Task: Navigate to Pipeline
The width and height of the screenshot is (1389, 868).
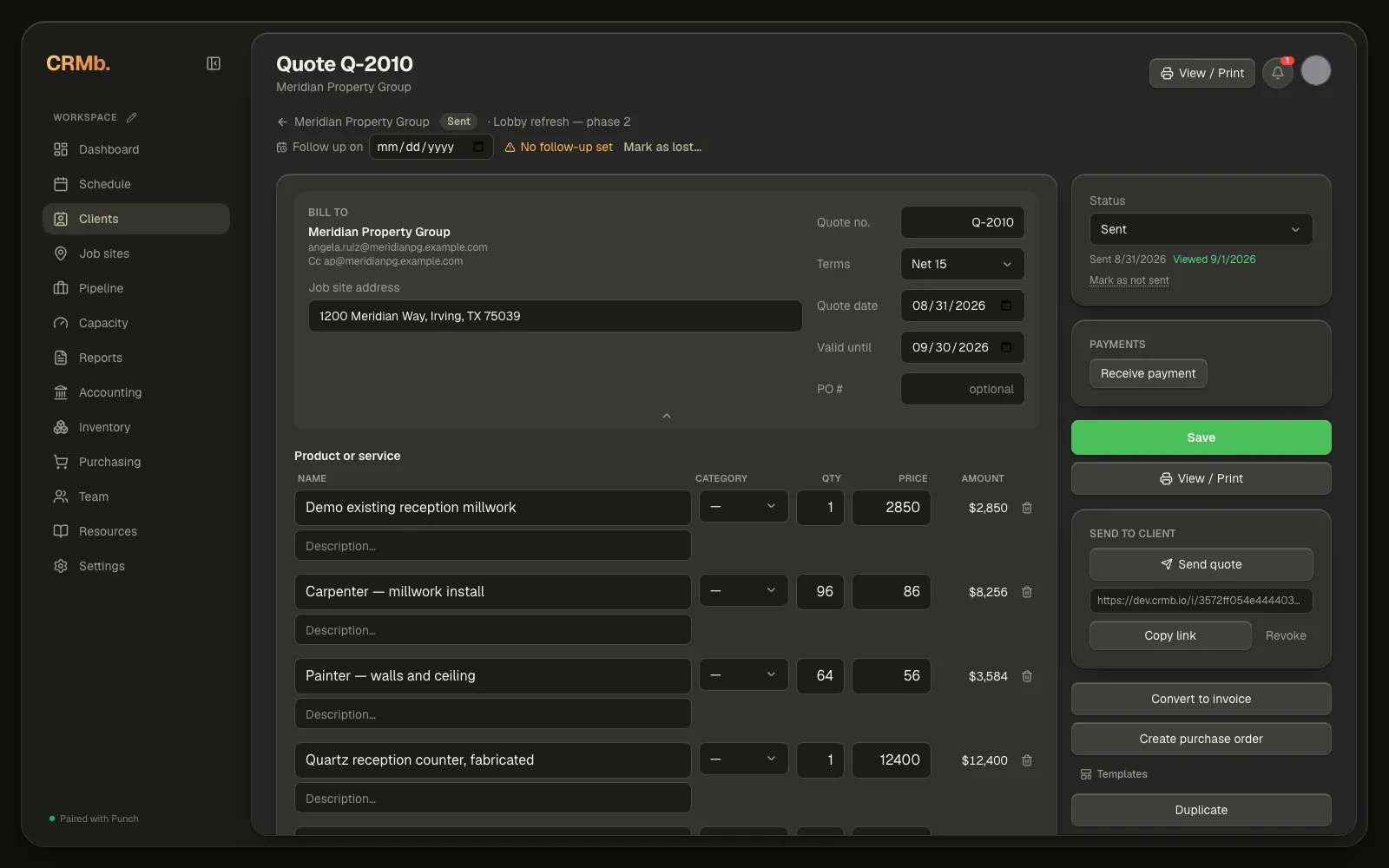Action: click(136, 288)
